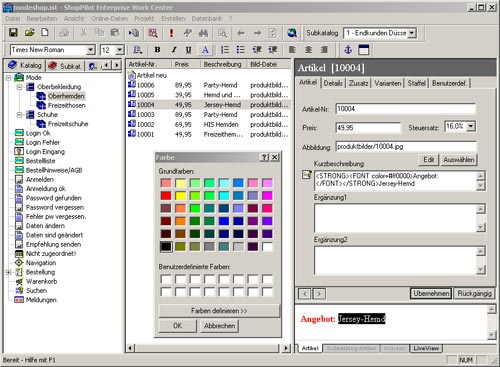Click the help question mark in Farbe dialog
Viewport: 500px width, 367px height.
(264, 157)
